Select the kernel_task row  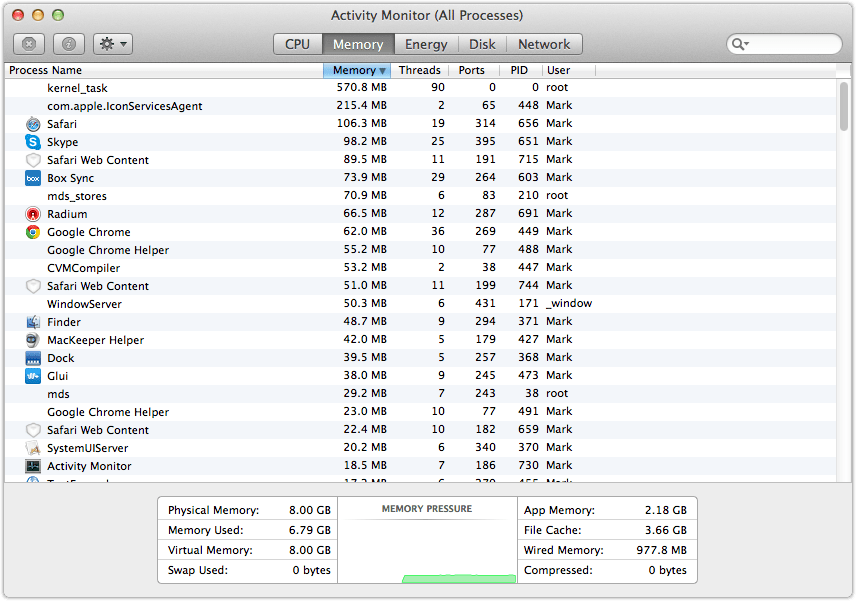[420, 88]
